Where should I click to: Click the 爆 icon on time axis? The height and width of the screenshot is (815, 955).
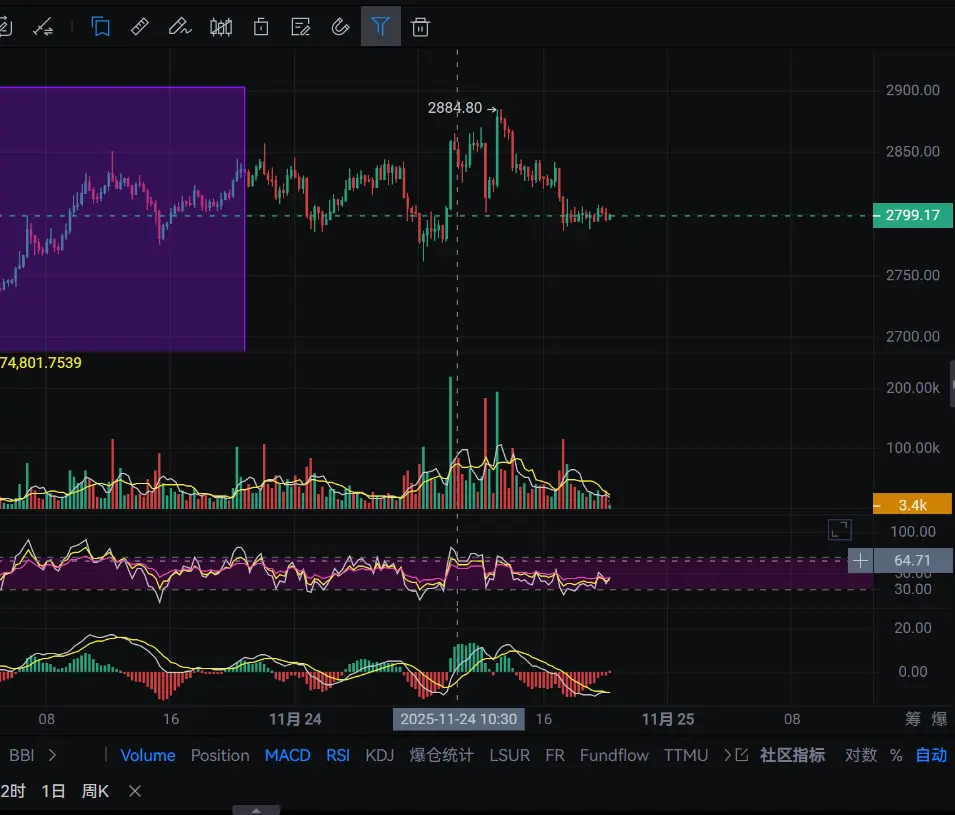pyautogui.click(x=939, y=719)
